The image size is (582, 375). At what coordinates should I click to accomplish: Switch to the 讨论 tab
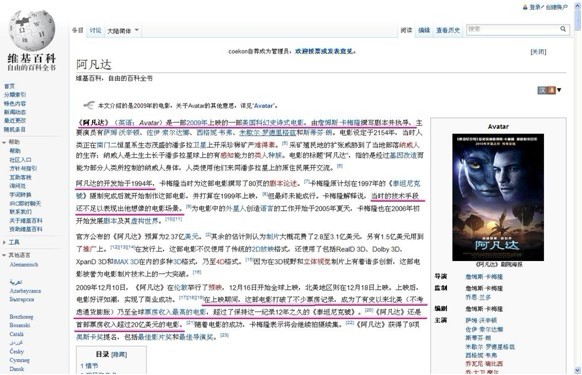click(x=95, y=30)
